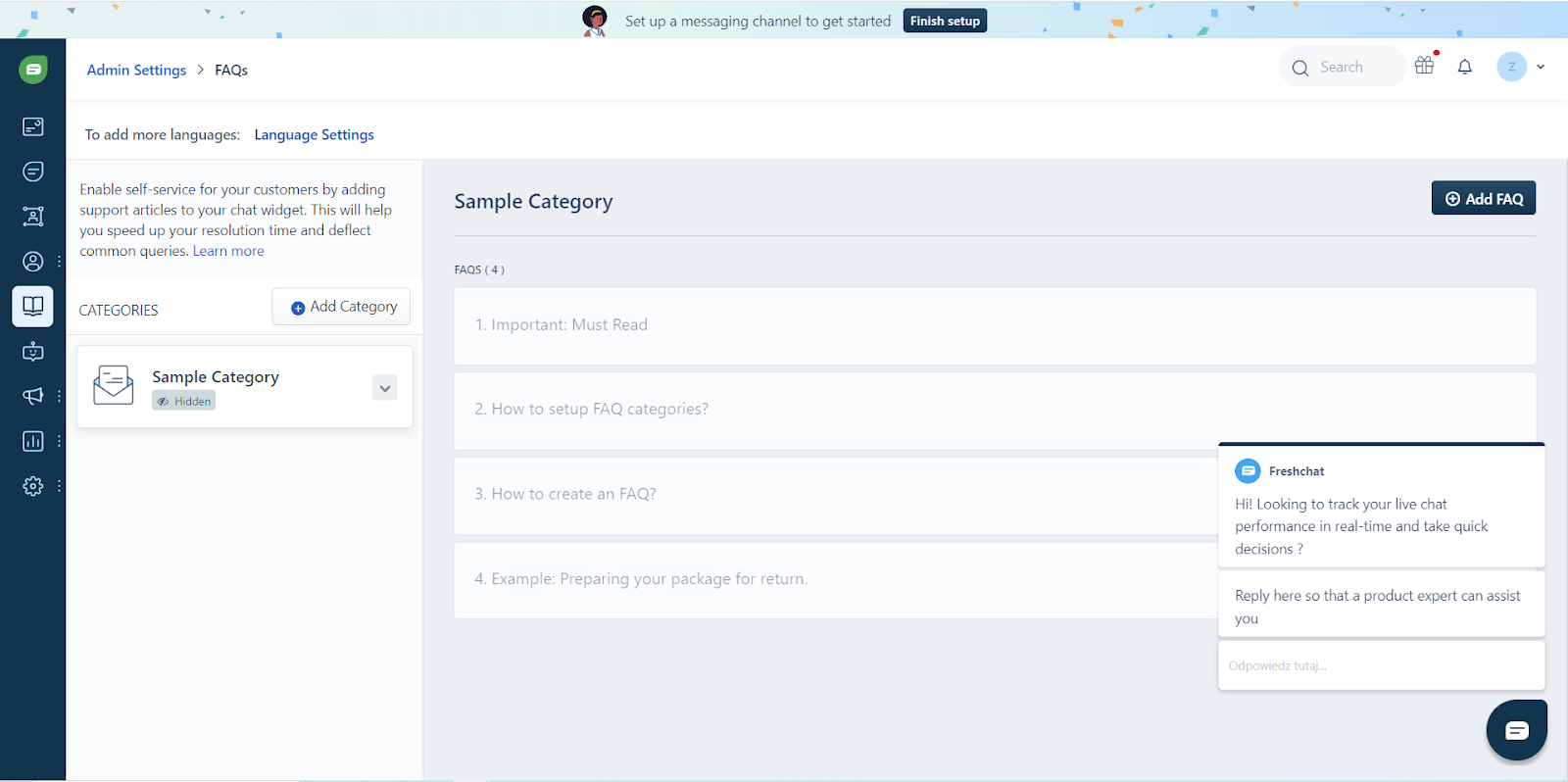Open the Language Settings link
Image resolution: width=1568 pixels, height=782 pixels.
pyautogui.click(x=314, y=135)
